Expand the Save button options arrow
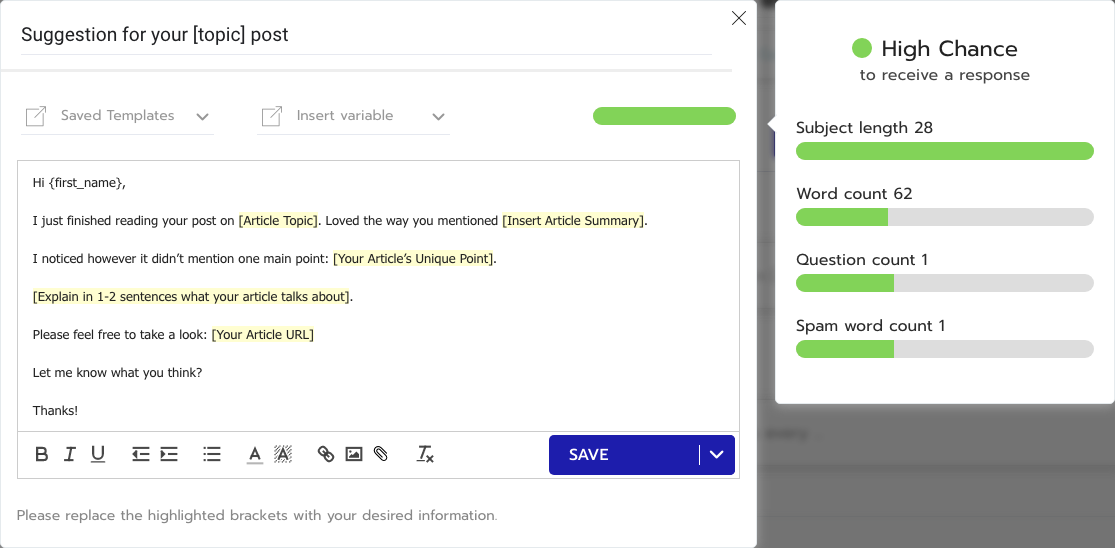The image size is (1115, 548). click(x=717, y=455)
